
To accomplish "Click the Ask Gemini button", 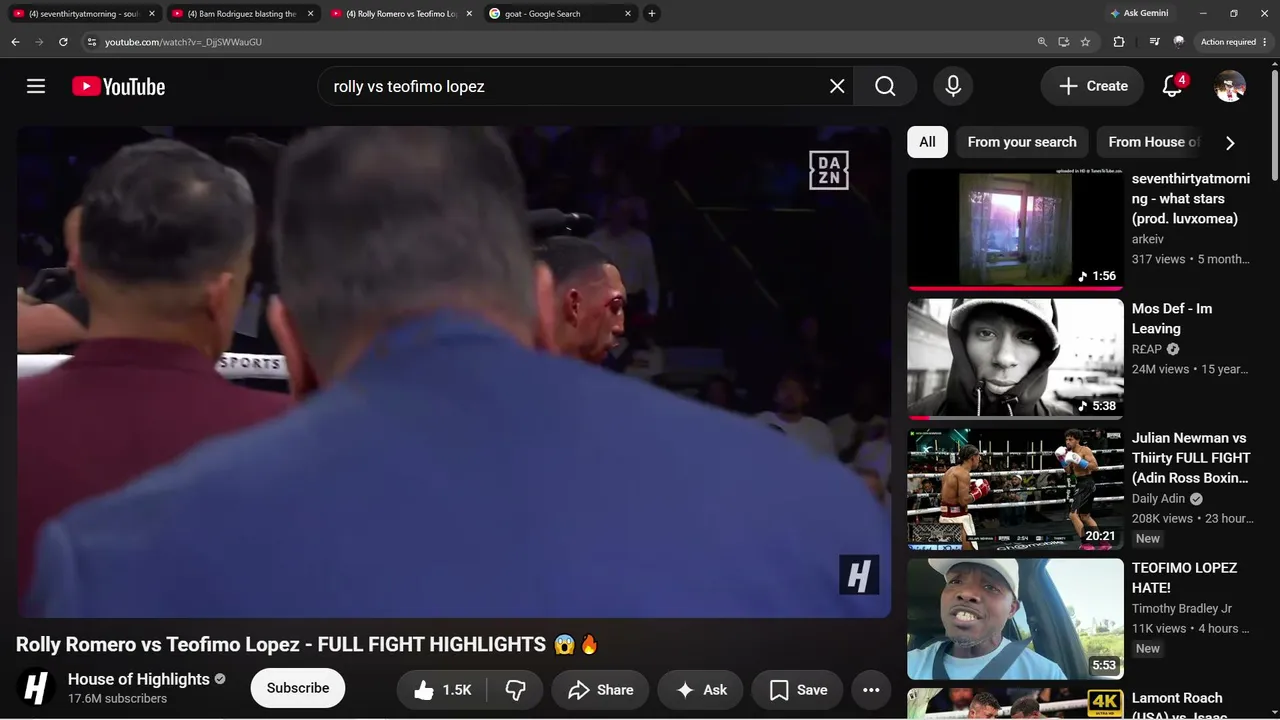I will 1139,14.
